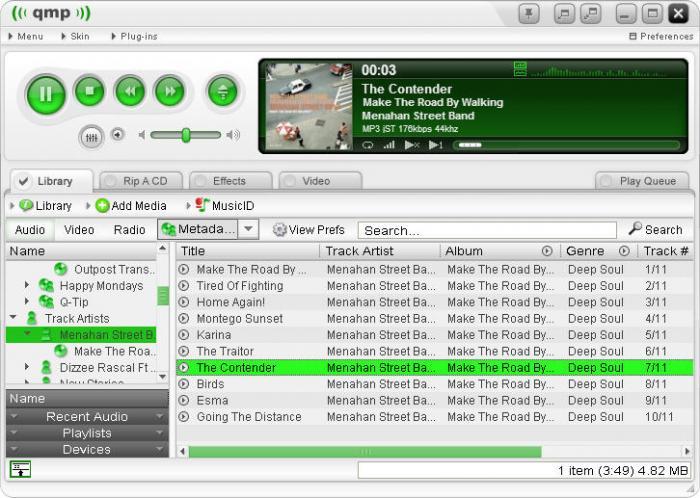Toggle the play-1 single track icon

(x=436, y=145)
